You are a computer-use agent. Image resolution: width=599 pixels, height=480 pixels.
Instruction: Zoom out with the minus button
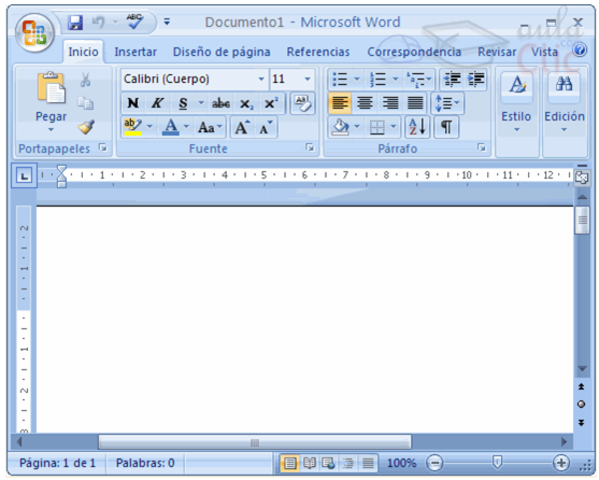pyautogui.click(x=434, y=463)
